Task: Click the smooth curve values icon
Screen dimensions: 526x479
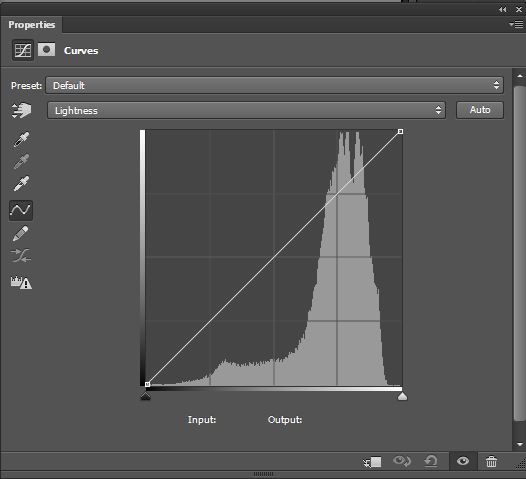Action: 21,256
